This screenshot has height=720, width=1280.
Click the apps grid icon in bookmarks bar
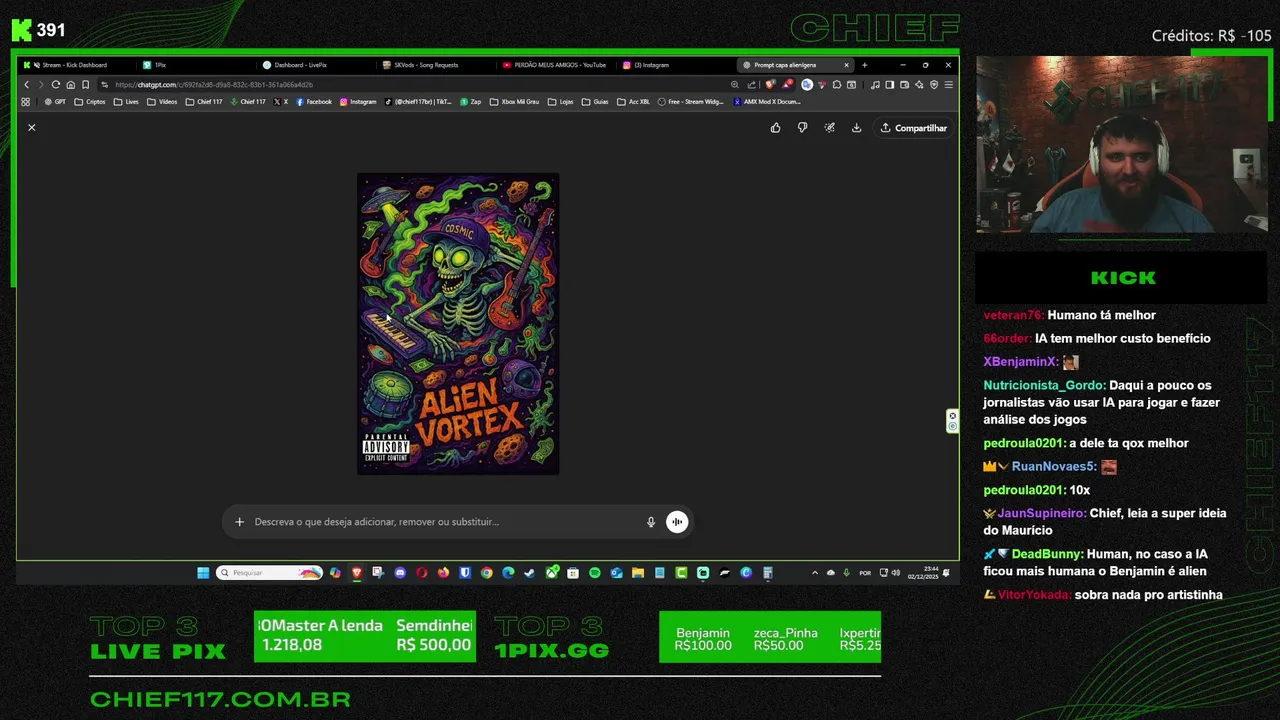26,102
